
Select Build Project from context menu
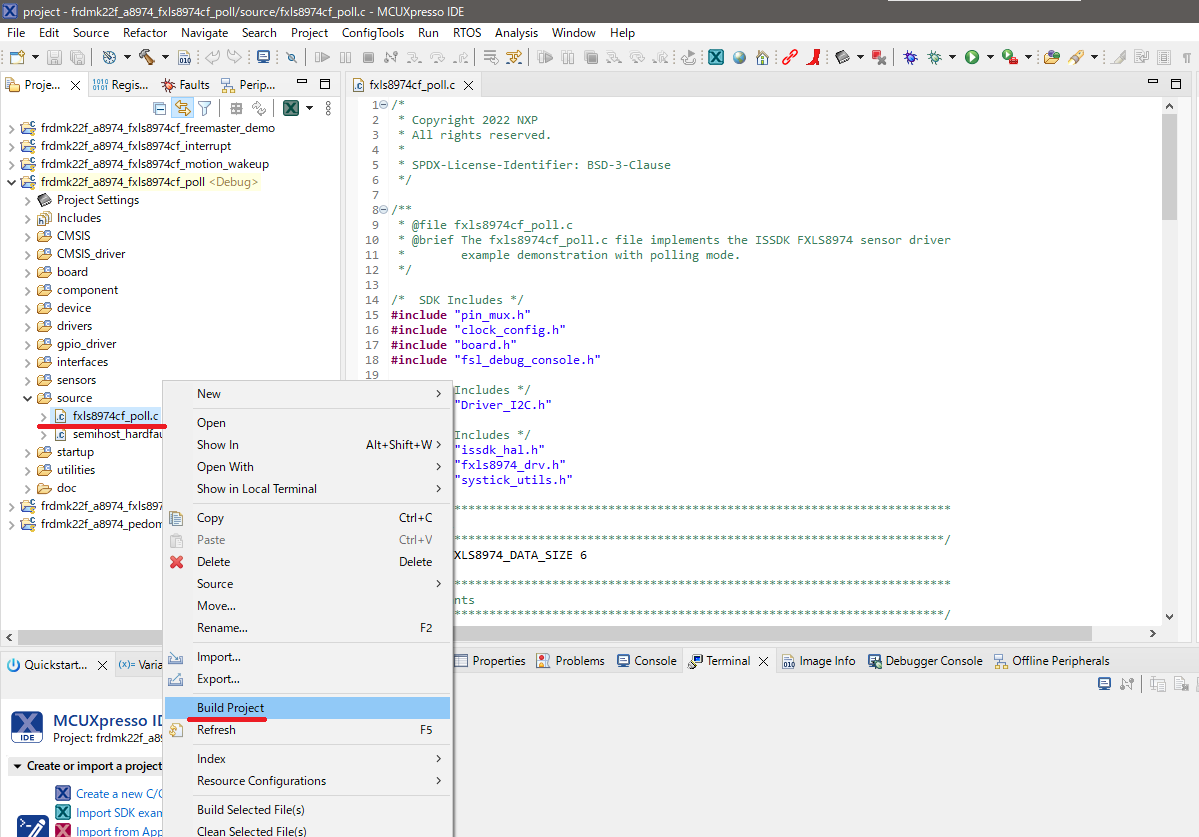coord(231,708)
